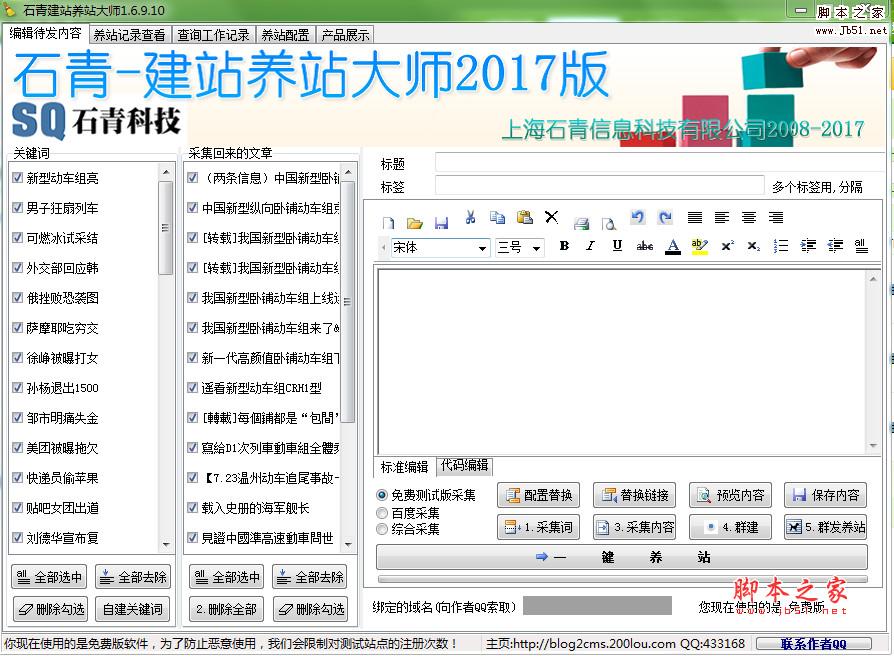Viewport: 894px width, 657px height.
Task: Click the Open folder icon
Action: coord(414,220)
